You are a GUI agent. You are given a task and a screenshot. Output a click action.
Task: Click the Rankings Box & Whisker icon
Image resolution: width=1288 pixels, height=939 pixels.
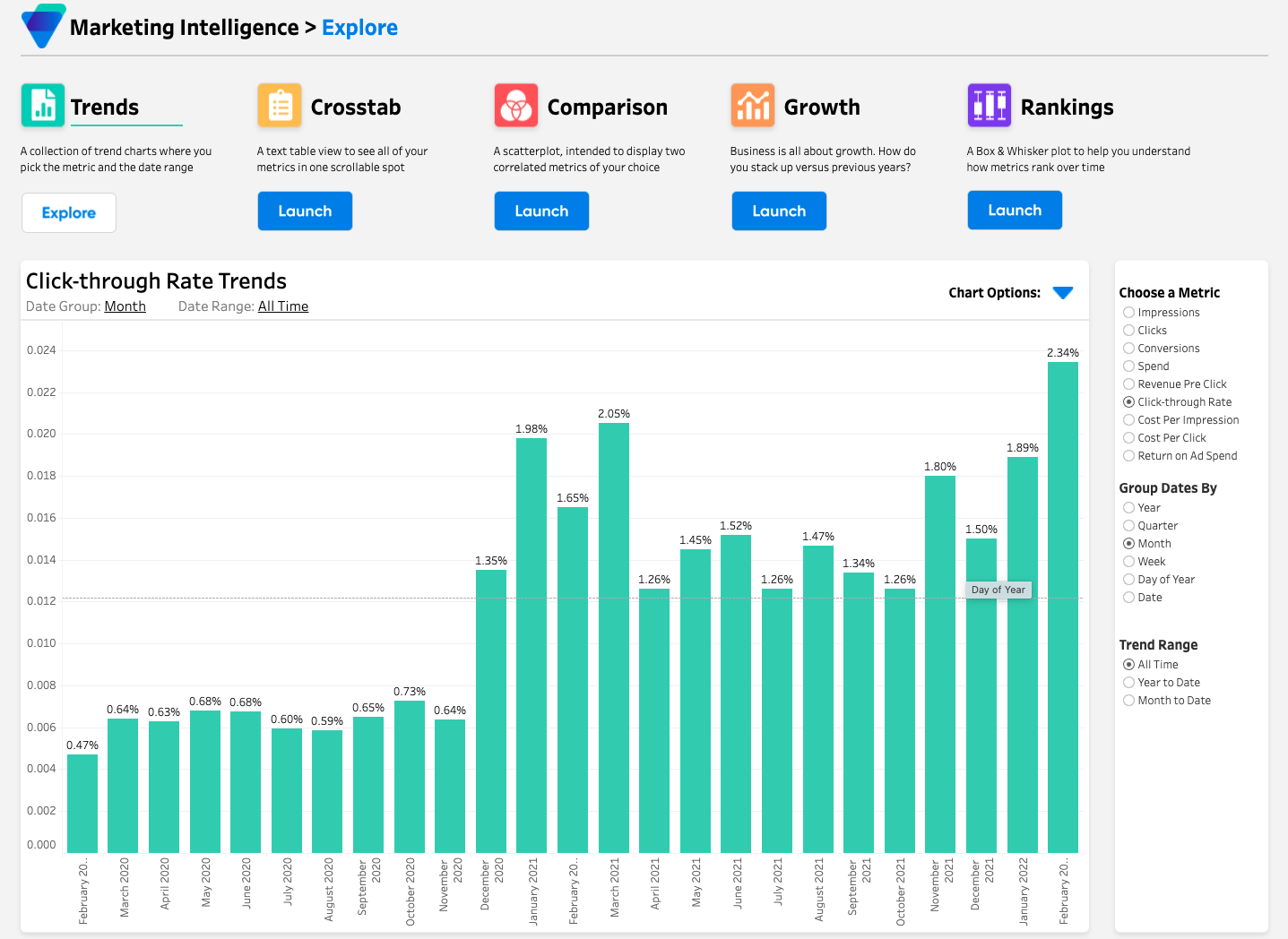[989, 105]
